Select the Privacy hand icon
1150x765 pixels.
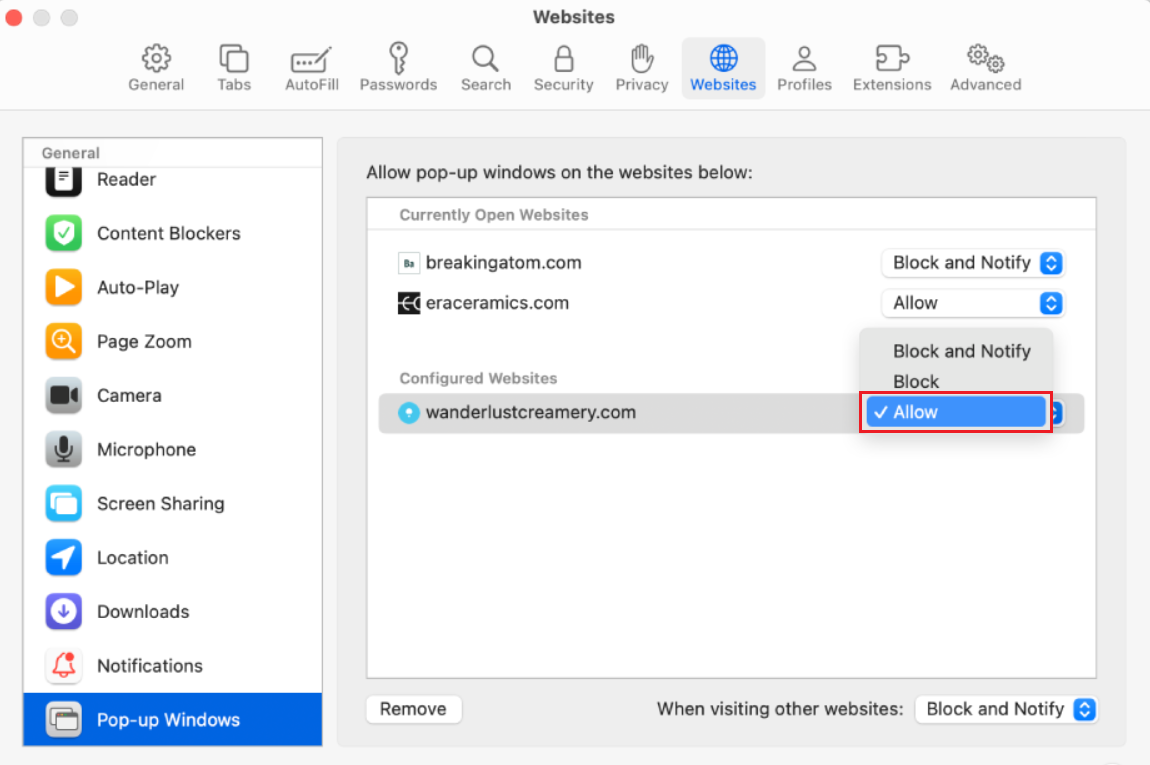click(641, 58)
